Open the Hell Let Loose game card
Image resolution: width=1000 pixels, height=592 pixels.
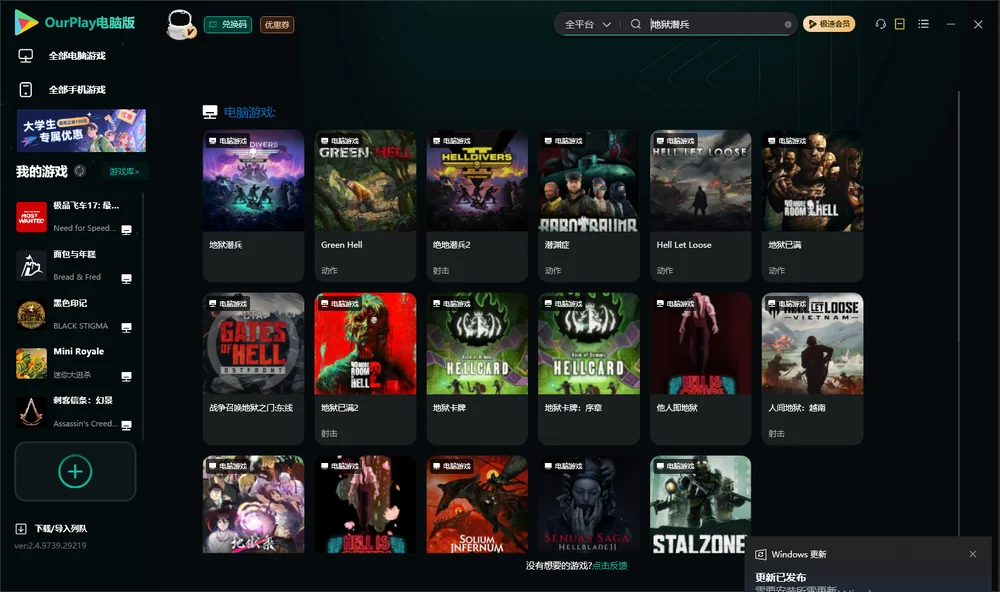(700, 205)
